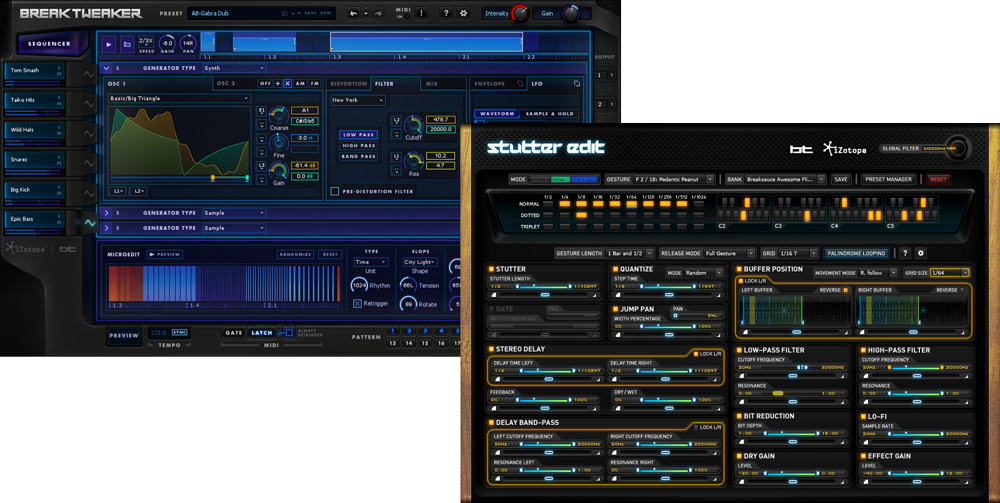Screen dimensions: 1000x503
Task: Click the waveform icon beside Snarez track
Action: (x=89, y=164)
